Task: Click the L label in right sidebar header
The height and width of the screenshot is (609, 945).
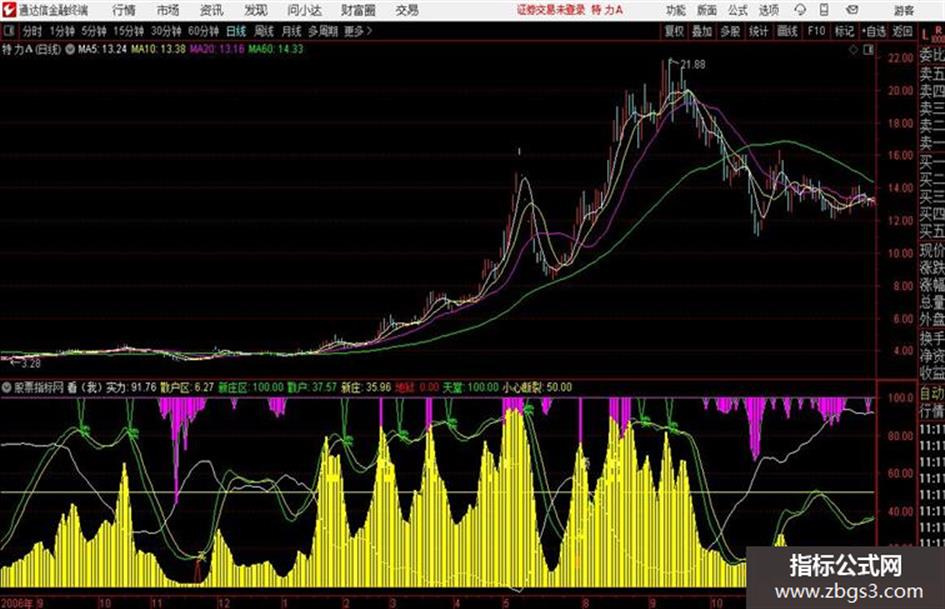Action: click(926, 35)
